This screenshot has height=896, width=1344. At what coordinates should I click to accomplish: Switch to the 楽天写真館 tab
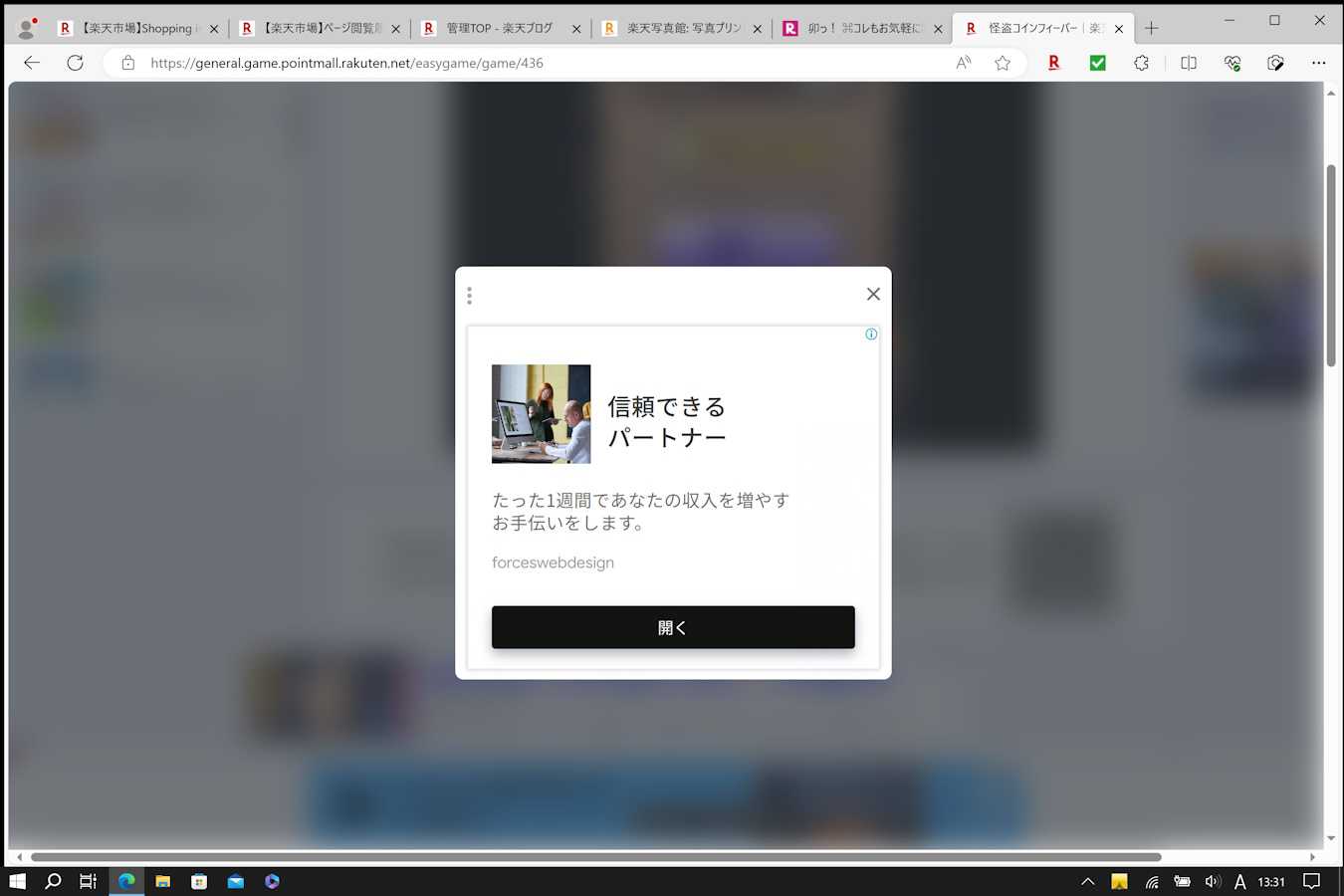point(682,28)
